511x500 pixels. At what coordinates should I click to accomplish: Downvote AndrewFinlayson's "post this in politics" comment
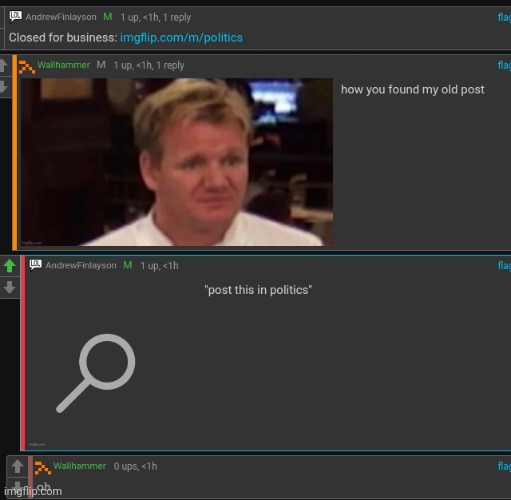pyautogui.click(x=10, y=287)
